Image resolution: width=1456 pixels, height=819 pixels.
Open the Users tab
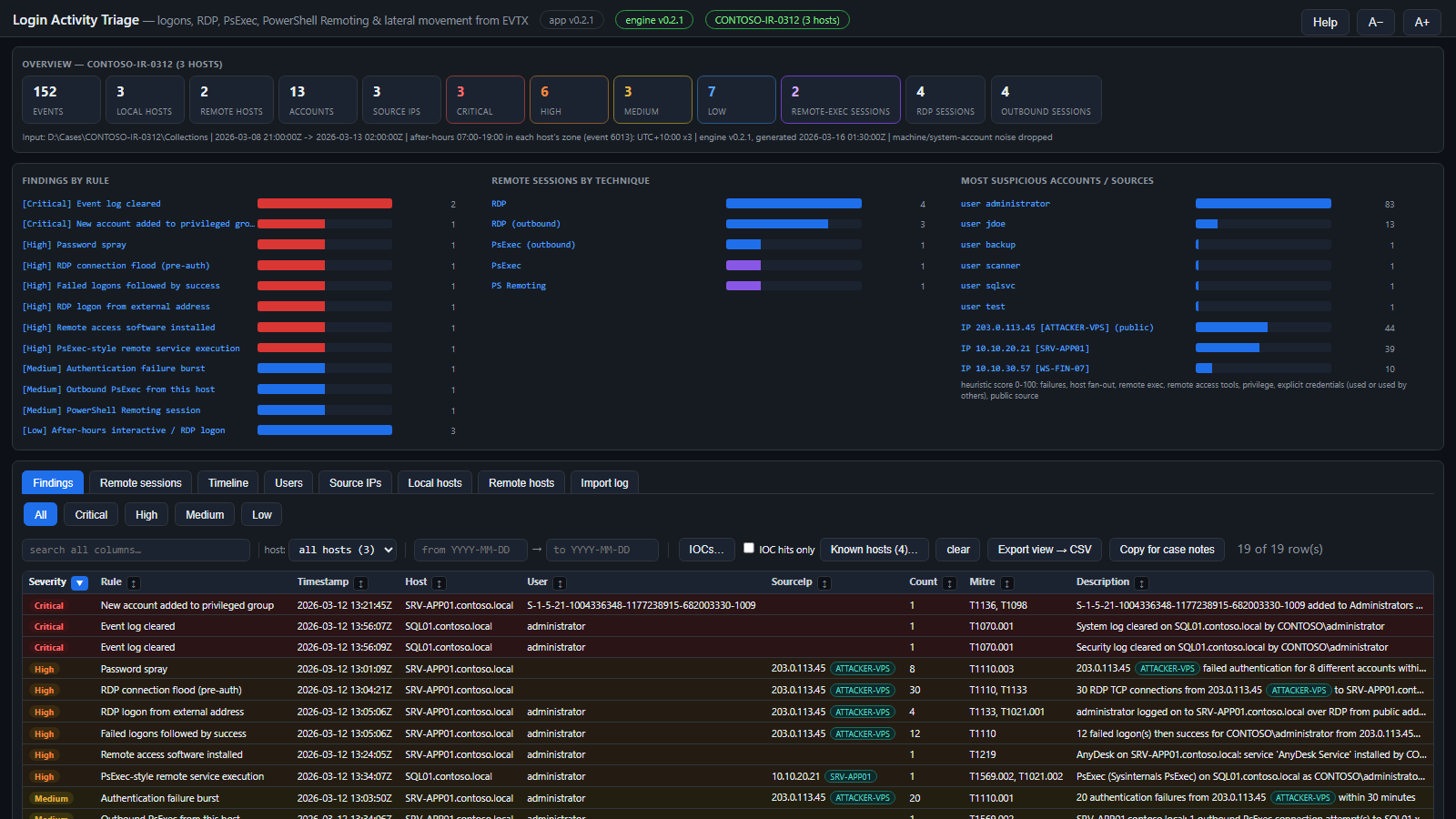[288, 482]
